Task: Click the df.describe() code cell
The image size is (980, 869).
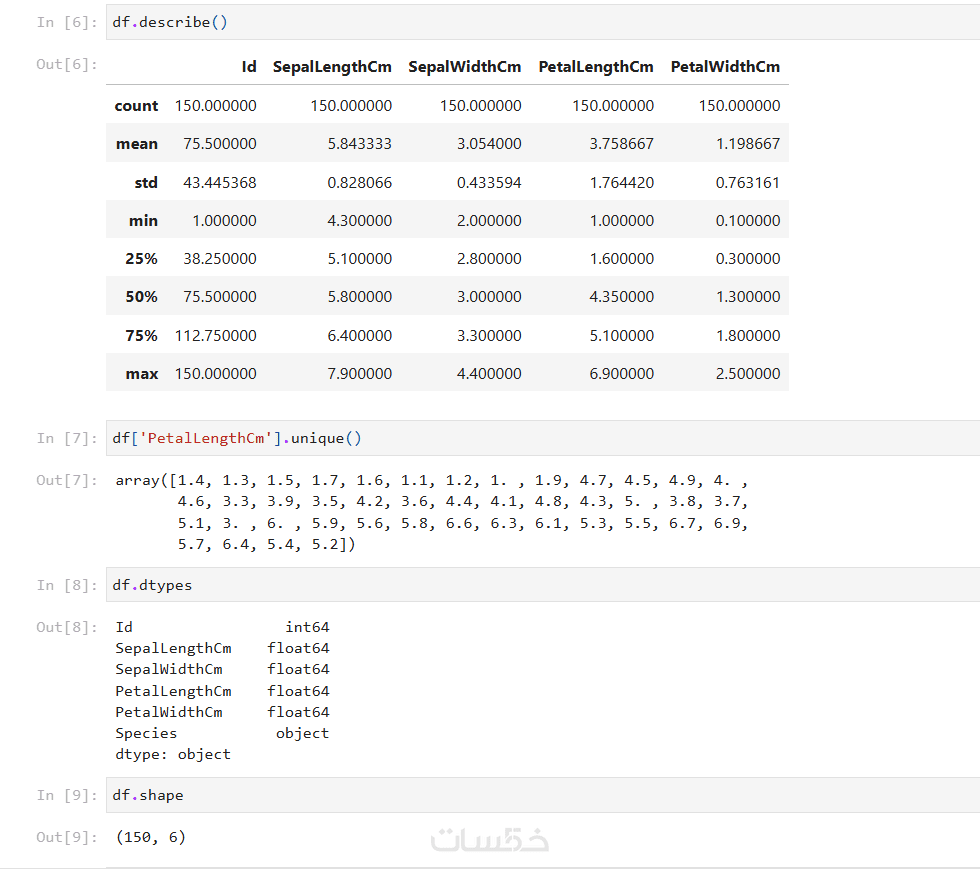Action: click(540, 22)
